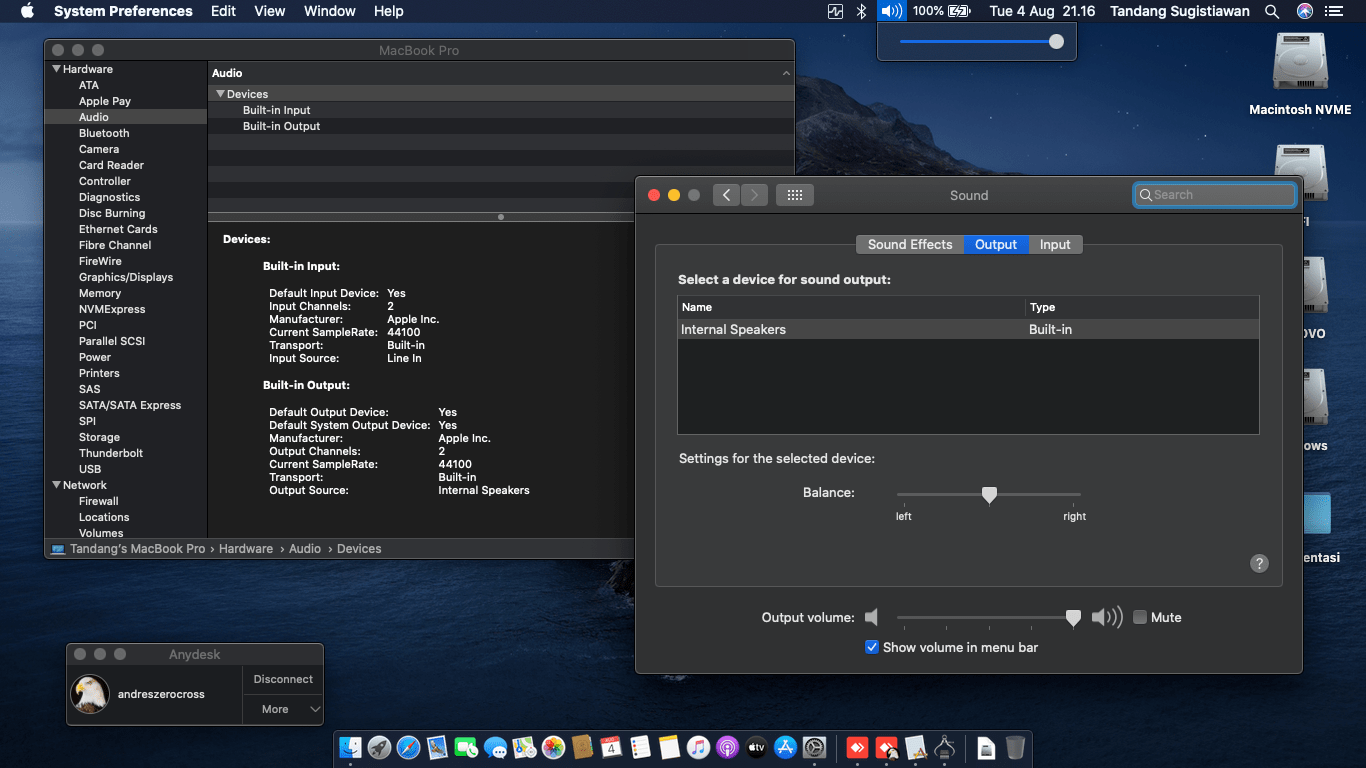Image resolution: width=1366 pixels, height=768 pixels.
Task: Click the back arrow in Sound preferences toolbar
Action: point(727,195)
